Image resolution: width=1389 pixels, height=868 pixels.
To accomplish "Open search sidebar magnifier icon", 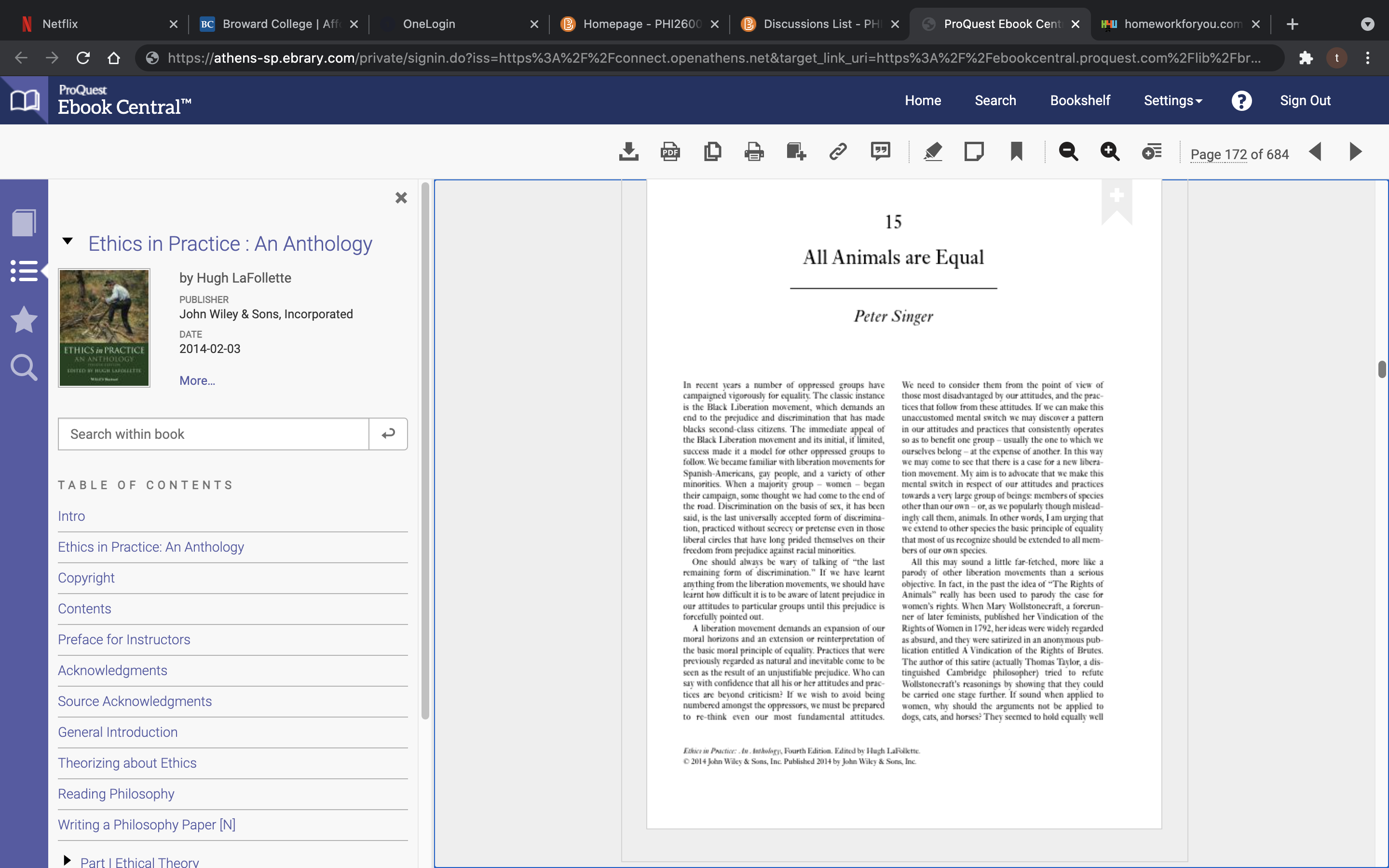I will pos(24,367).
